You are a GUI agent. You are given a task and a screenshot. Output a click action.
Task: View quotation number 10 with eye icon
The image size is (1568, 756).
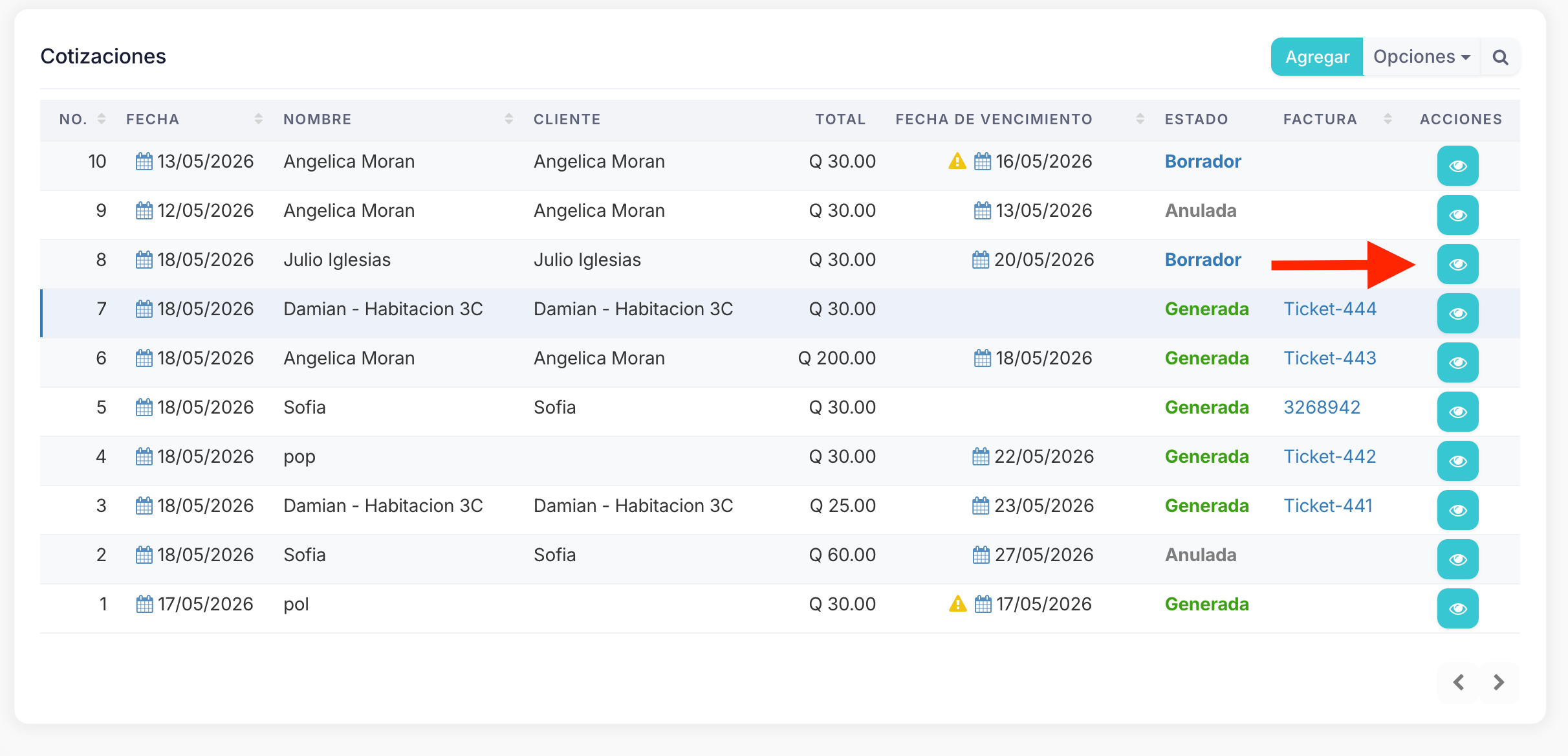(1457, 166)
